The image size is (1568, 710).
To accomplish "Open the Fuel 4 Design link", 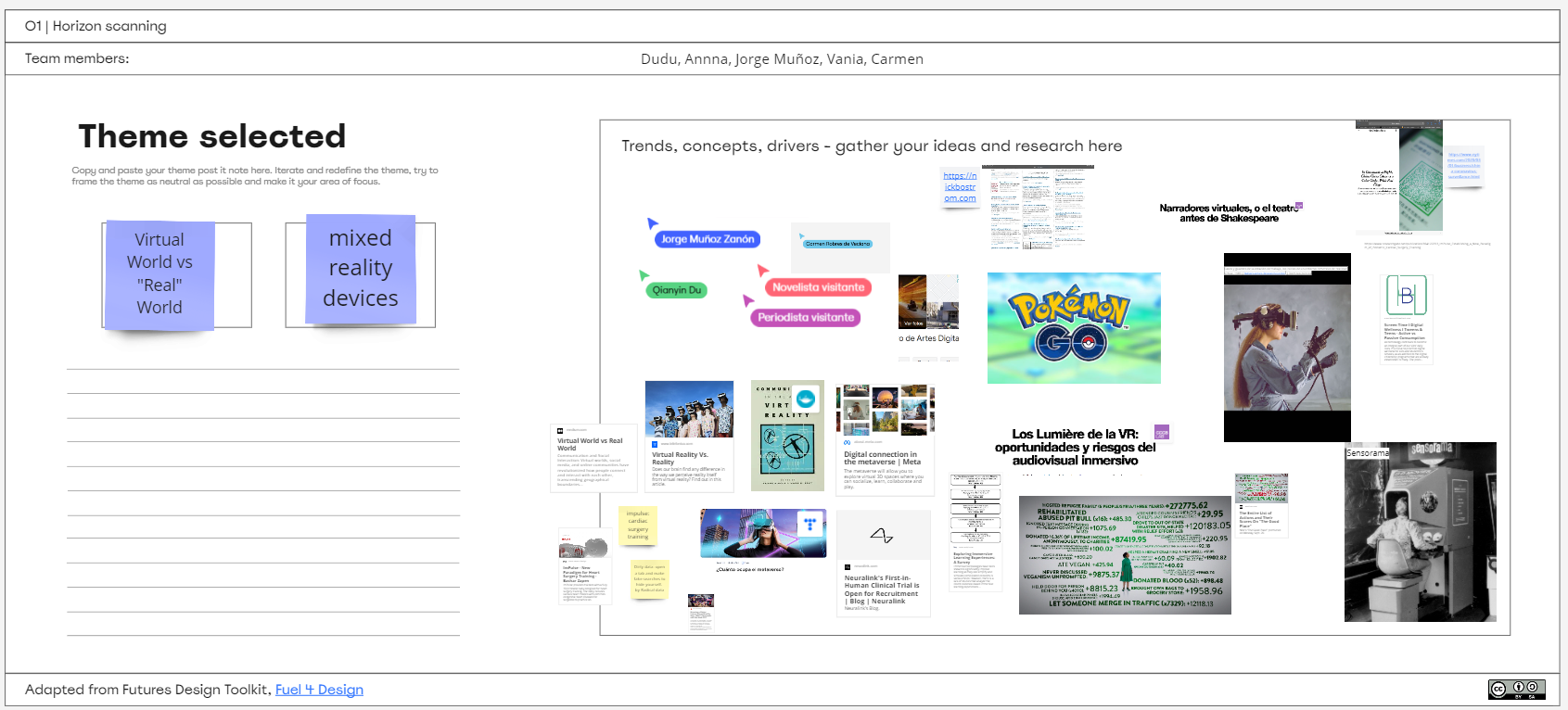I will [319, 690].
